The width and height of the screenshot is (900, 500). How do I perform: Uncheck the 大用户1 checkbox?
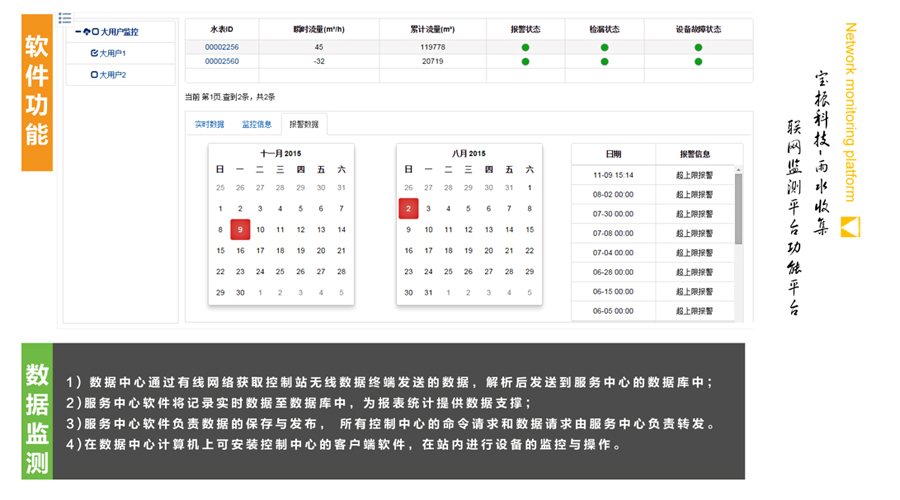click(x=94, y=53)
